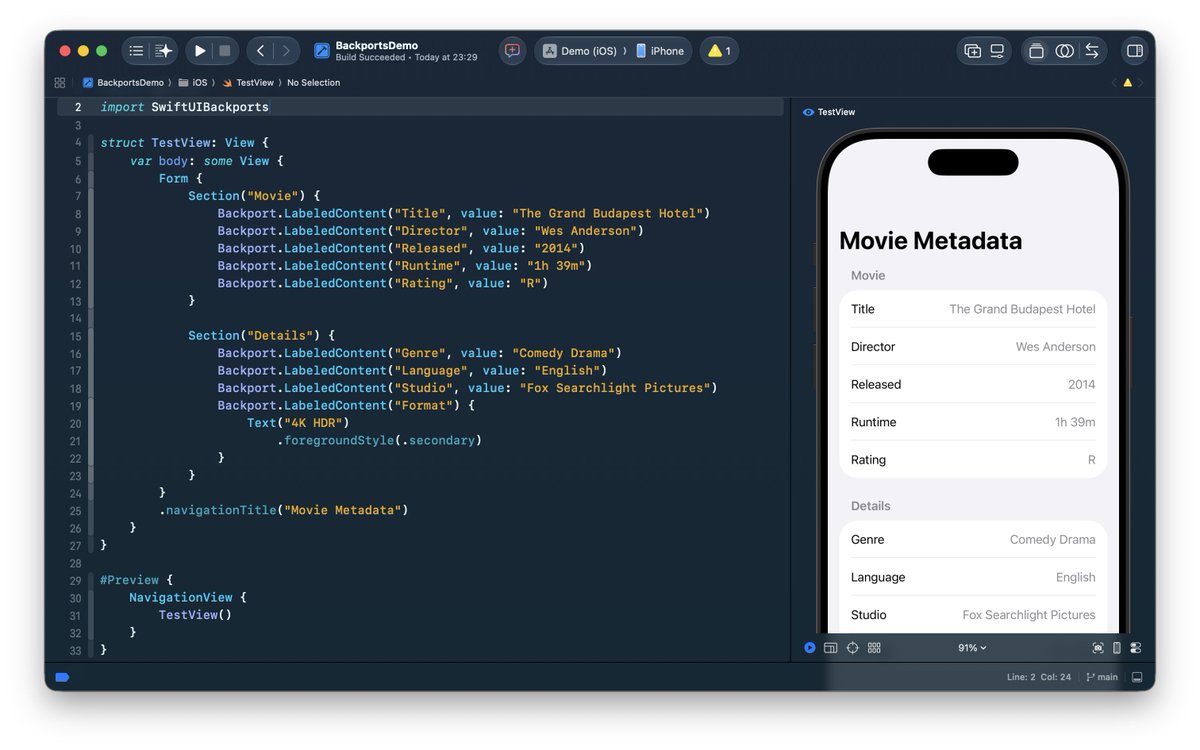Jump to previous issue arrow
This screenshot has height=750, width=1200.
pyautogui.click(x=1115, y=83)
